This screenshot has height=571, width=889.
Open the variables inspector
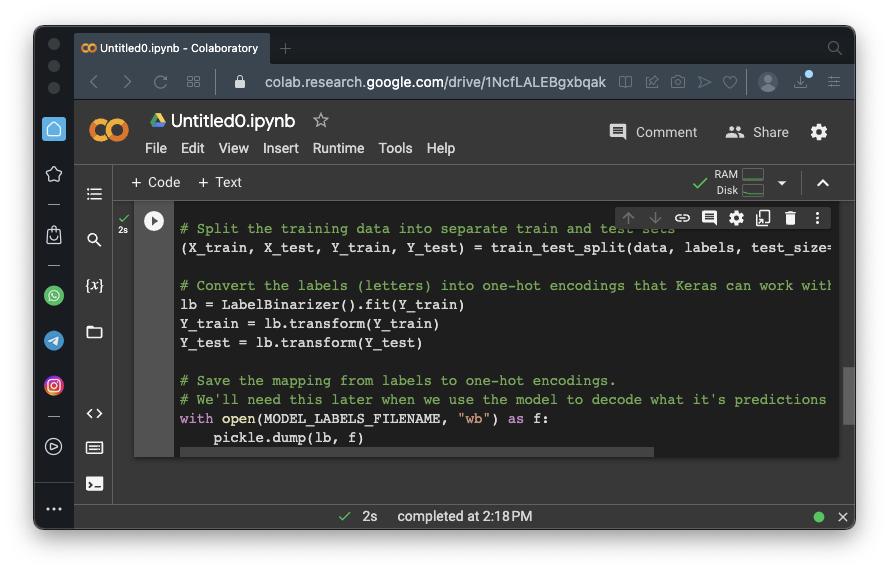pos(94,286)
